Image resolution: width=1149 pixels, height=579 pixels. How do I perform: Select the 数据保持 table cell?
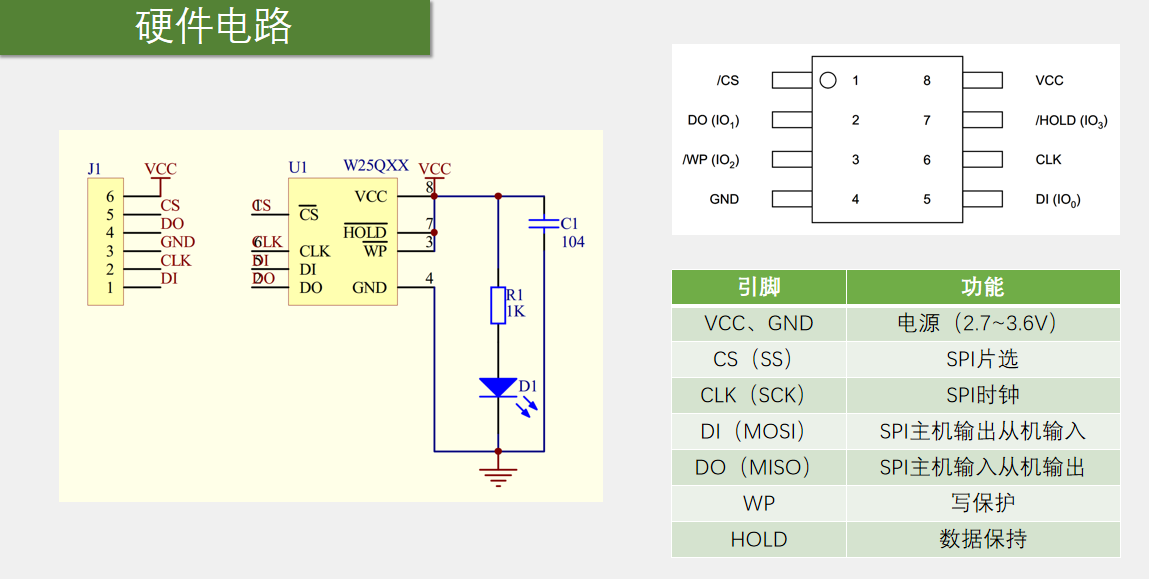click(983, 539)
